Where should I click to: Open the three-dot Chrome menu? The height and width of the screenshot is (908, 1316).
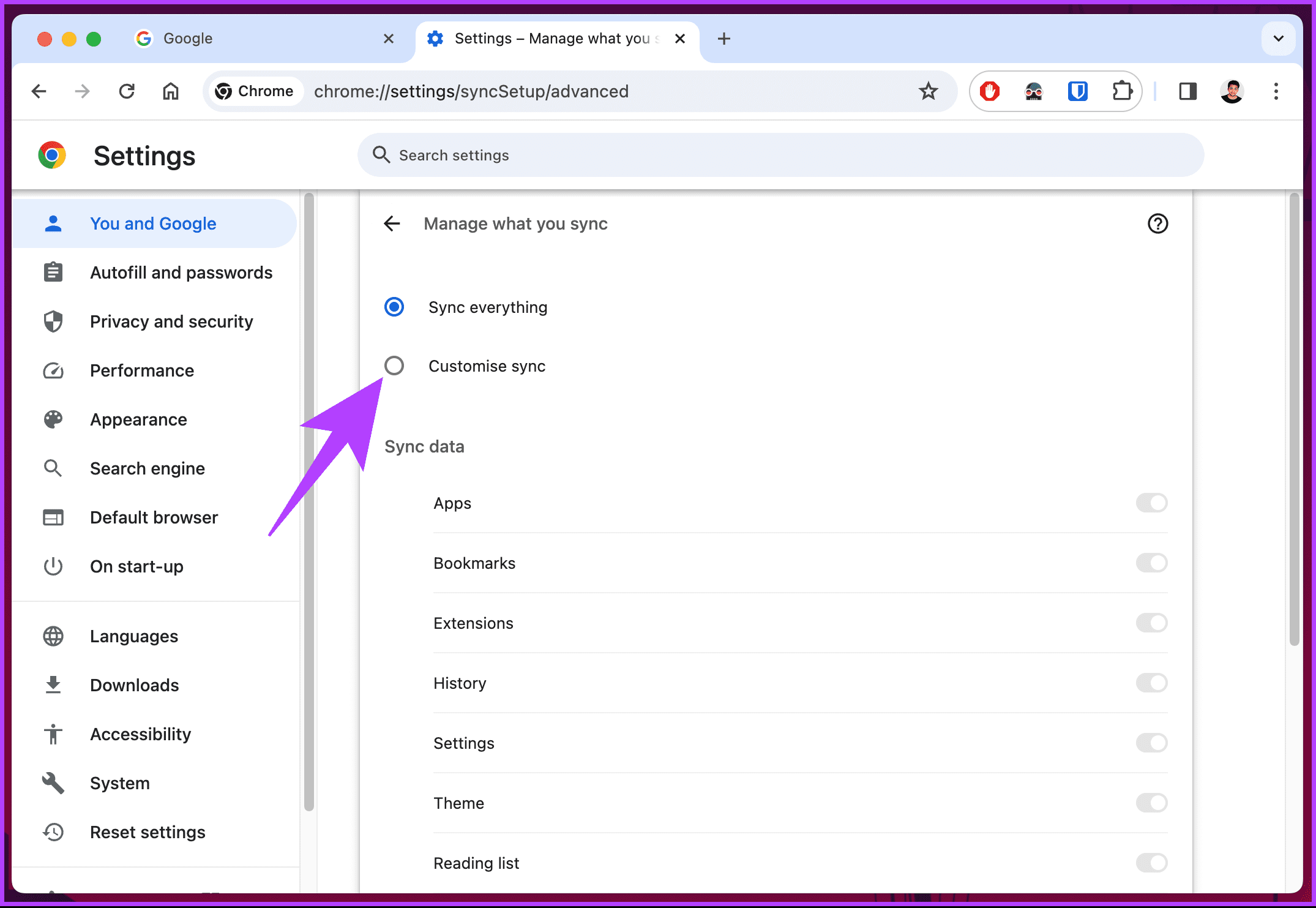point(1276,91)
